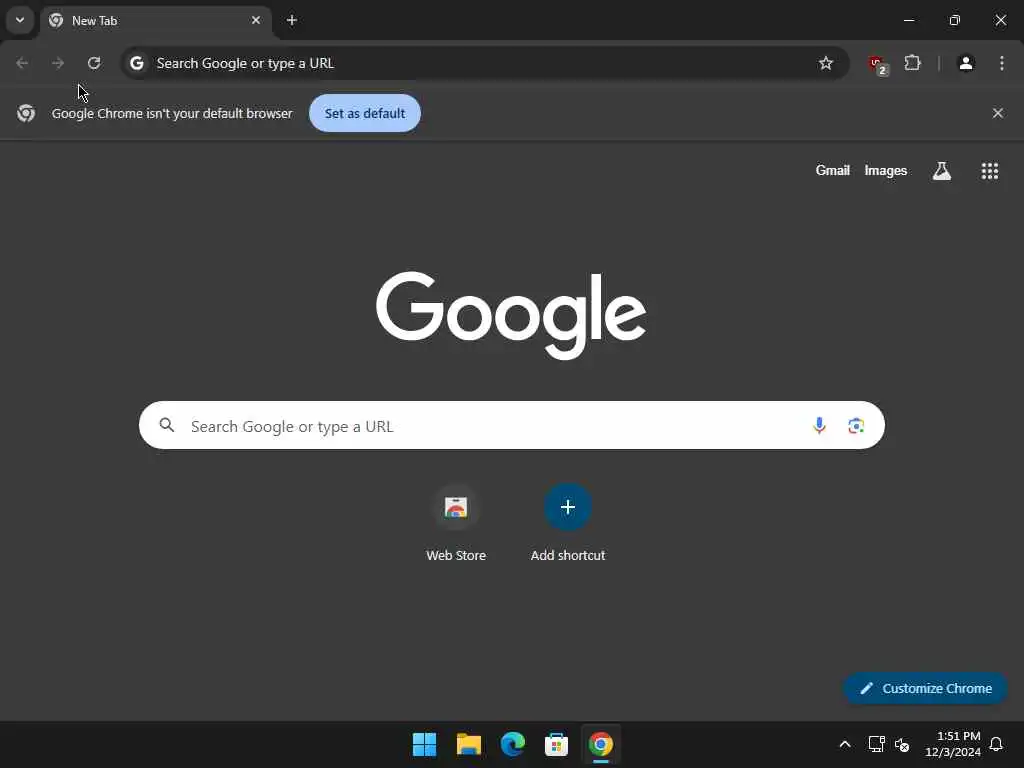Launch Microsoft Edge from taskbar
The width and height of the screenshot is (1024, 768).
513,744
